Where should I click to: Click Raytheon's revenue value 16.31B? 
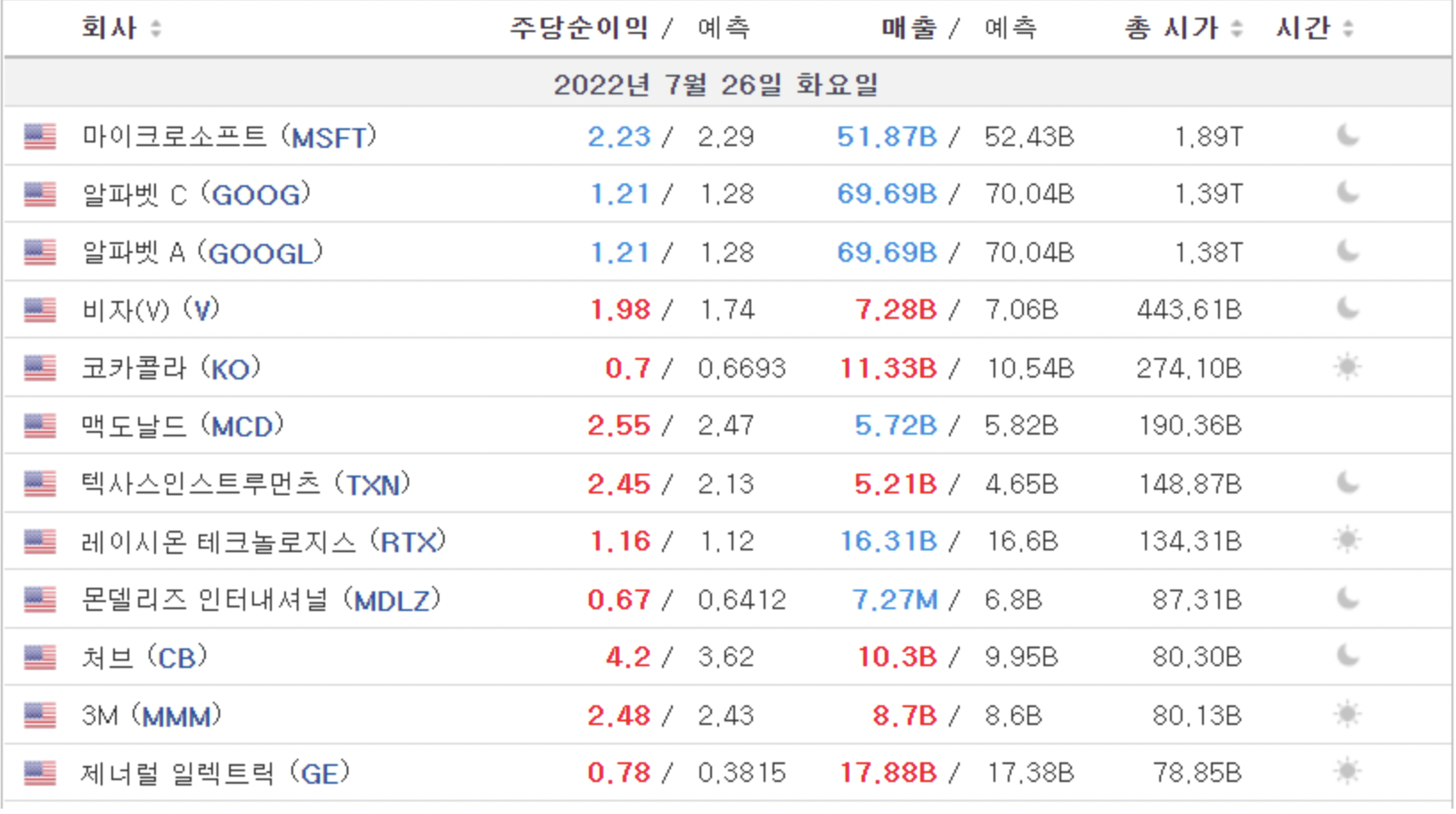pos(888,542)
